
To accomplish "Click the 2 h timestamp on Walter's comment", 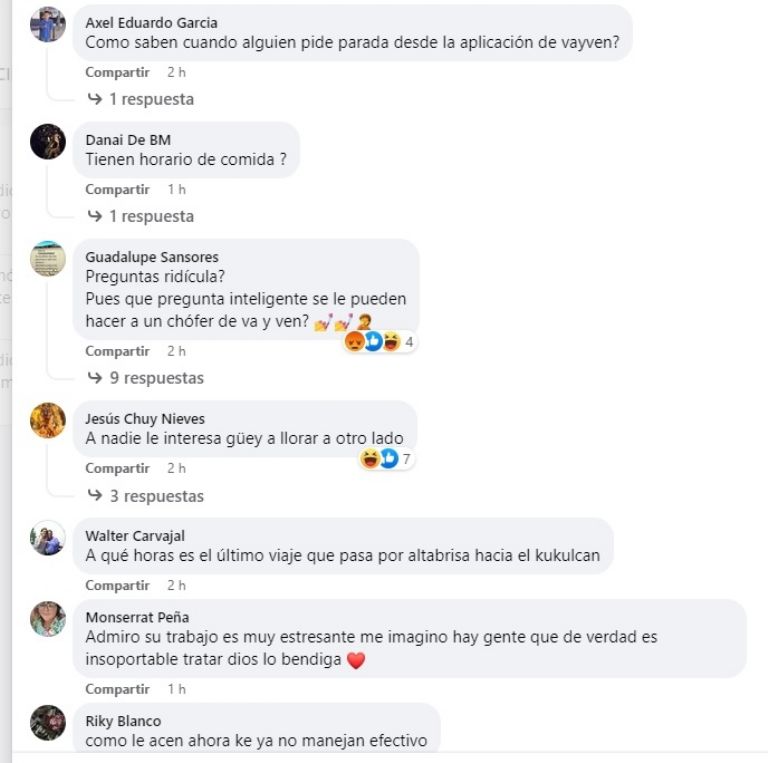I will [176, 585].
